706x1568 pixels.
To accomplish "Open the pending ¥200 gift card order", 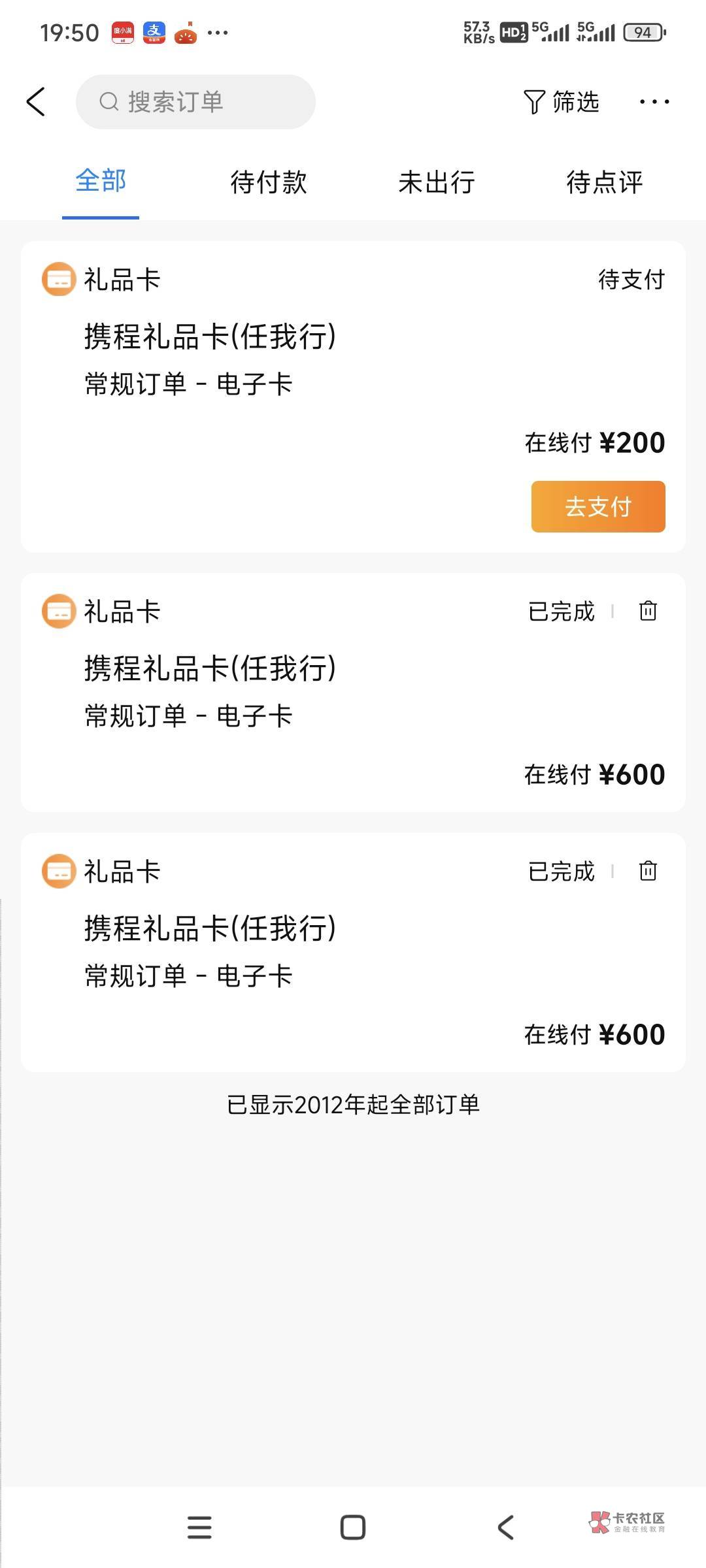I will pyautogui.click(x=210, y=337).
